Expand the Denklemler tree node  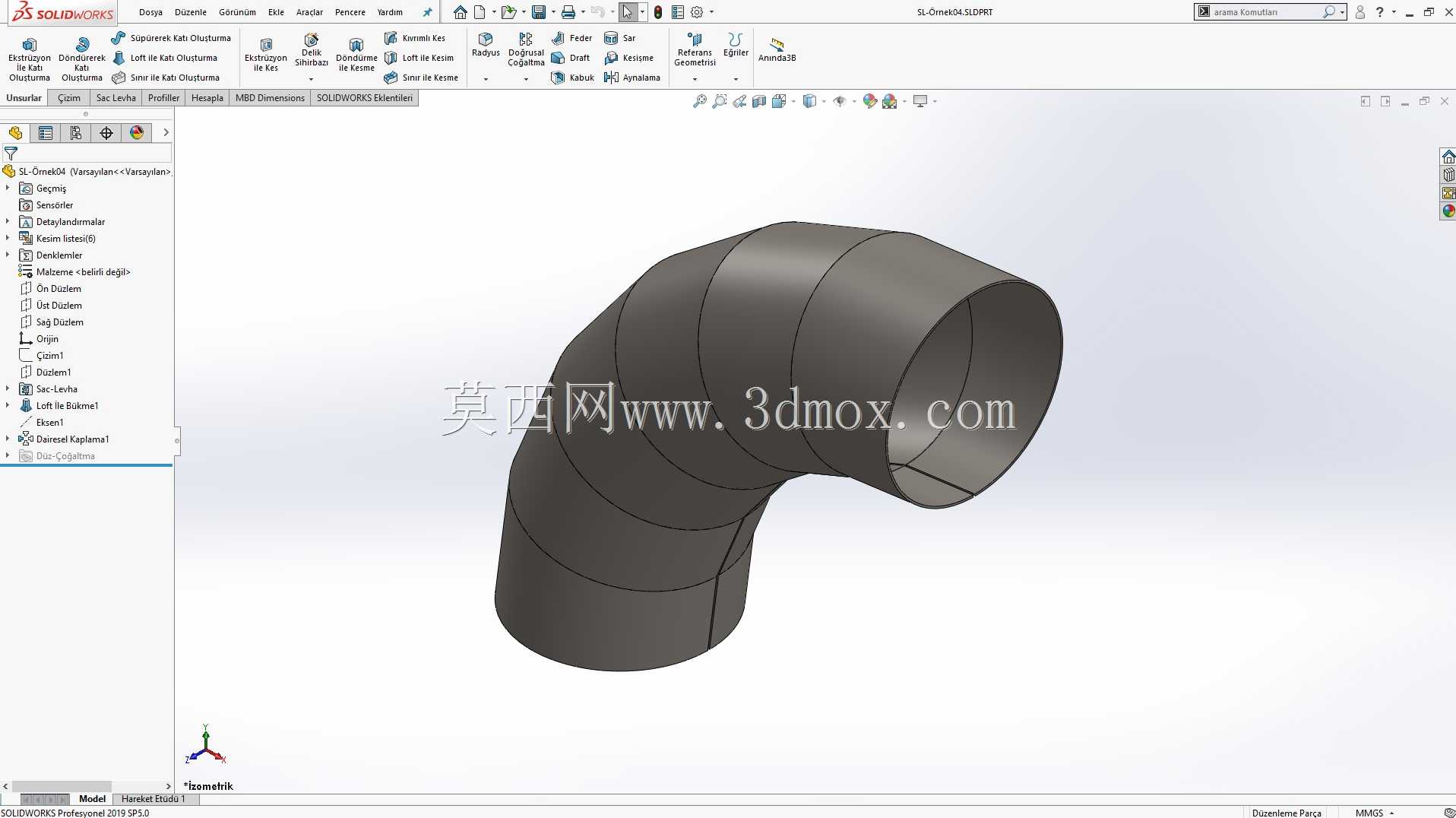coord(8,255)
